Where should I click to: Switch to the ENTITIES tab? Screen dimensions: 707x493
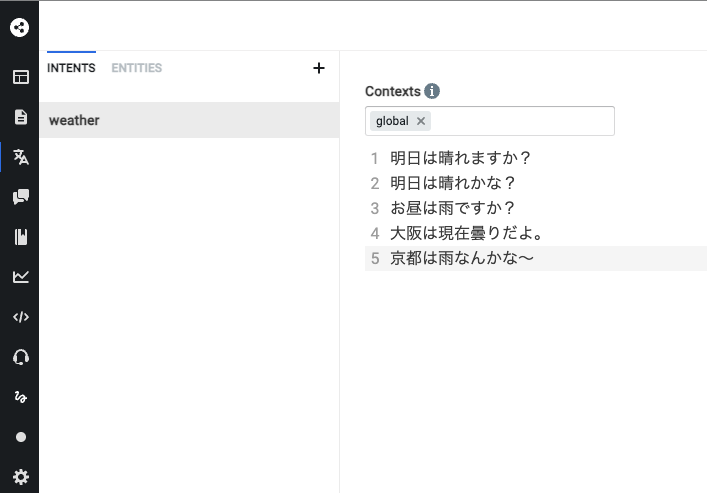click(136, 68)
